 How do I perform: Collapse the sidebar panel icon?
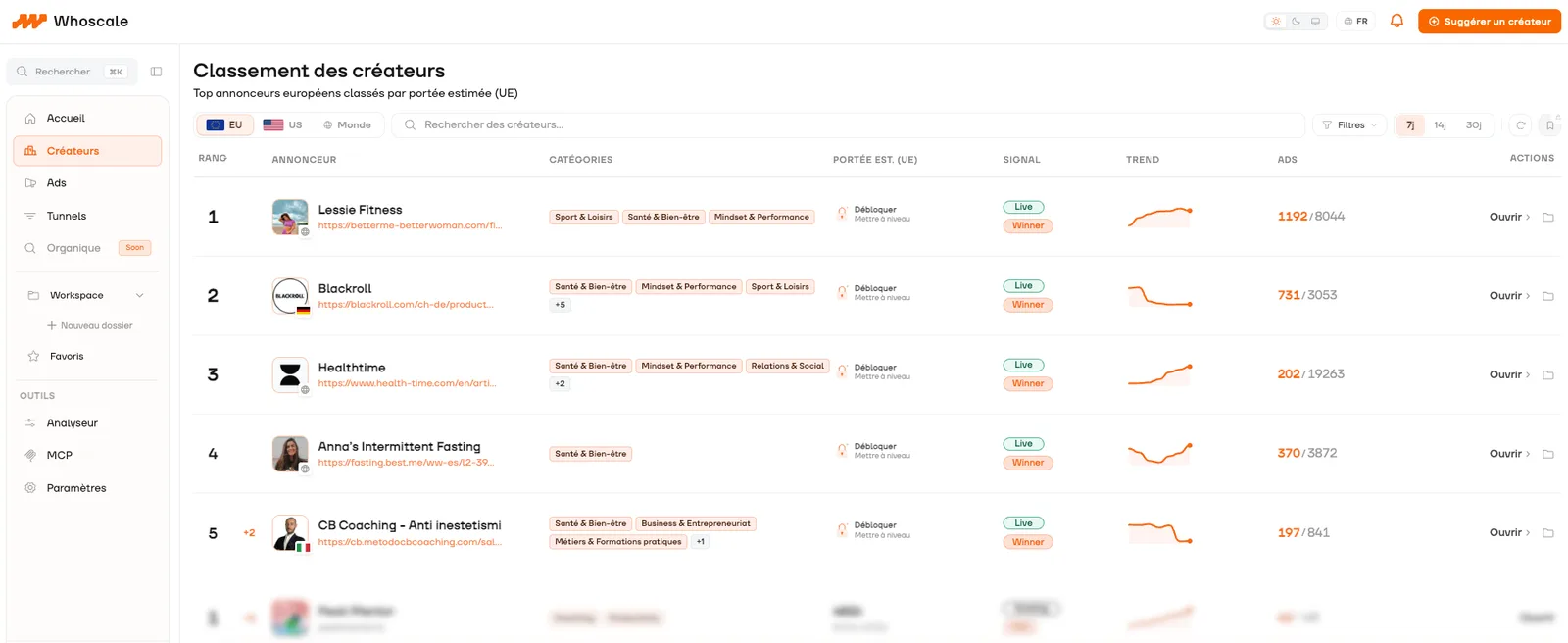[x=156, y=72]
